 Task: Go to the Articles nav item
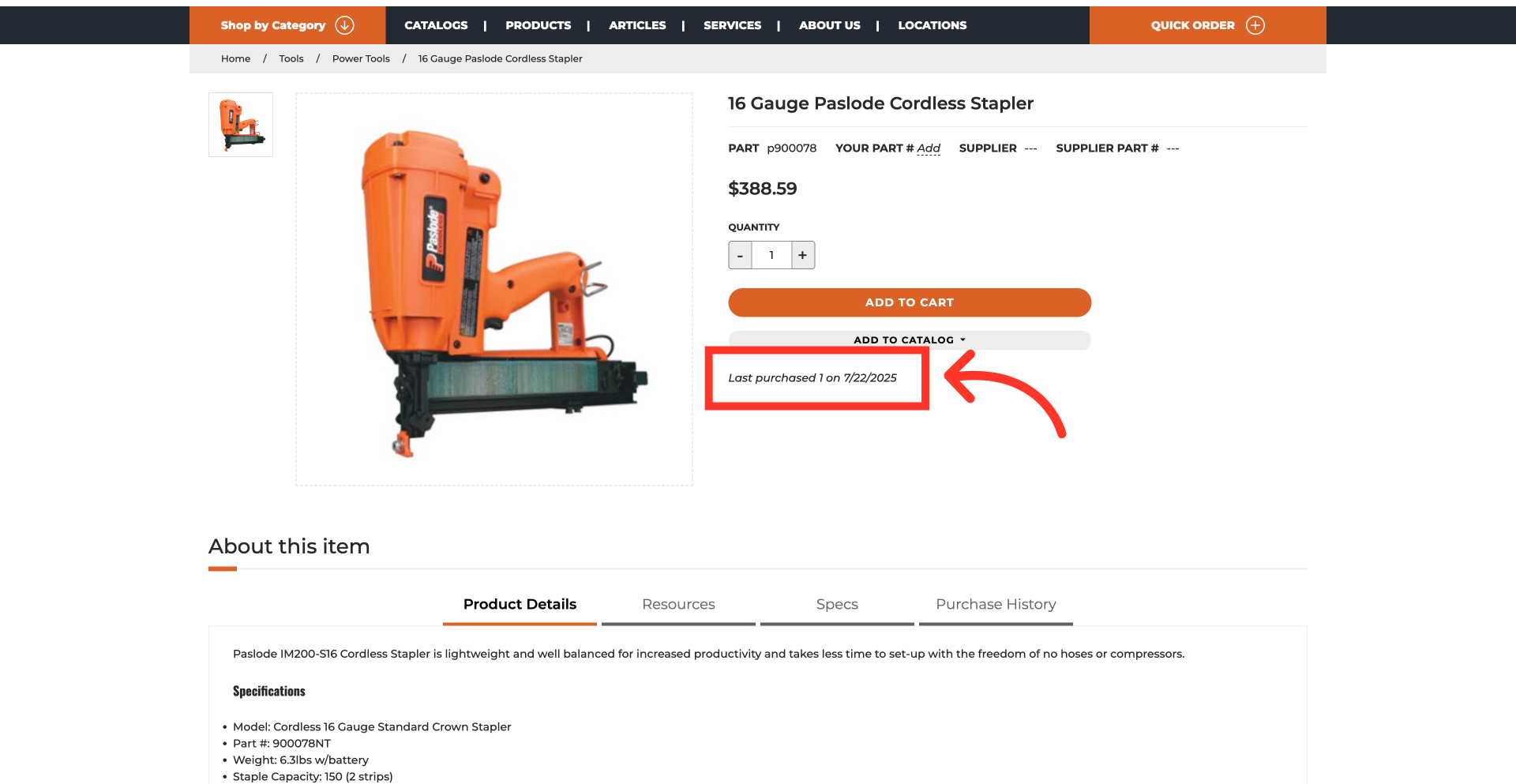coord(637,25)
